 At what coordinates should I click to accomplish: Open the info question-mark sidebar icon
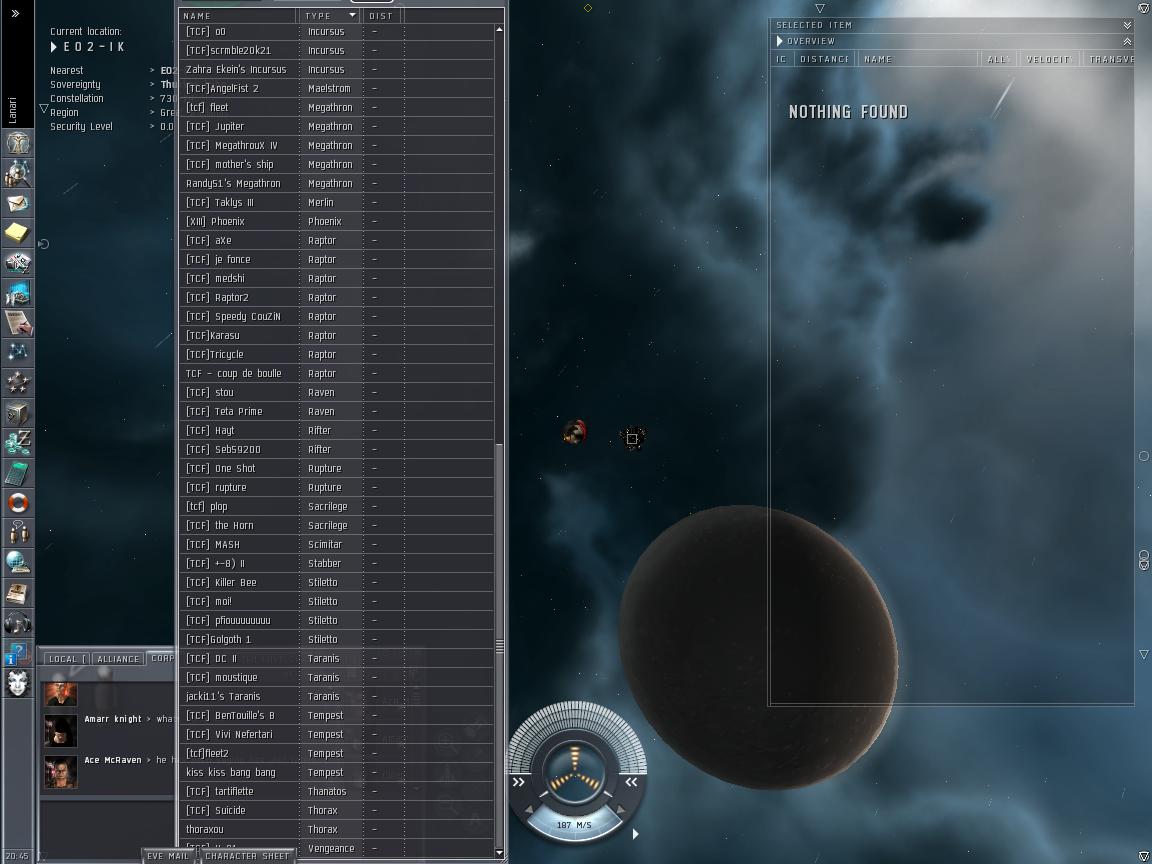[18, 653]
